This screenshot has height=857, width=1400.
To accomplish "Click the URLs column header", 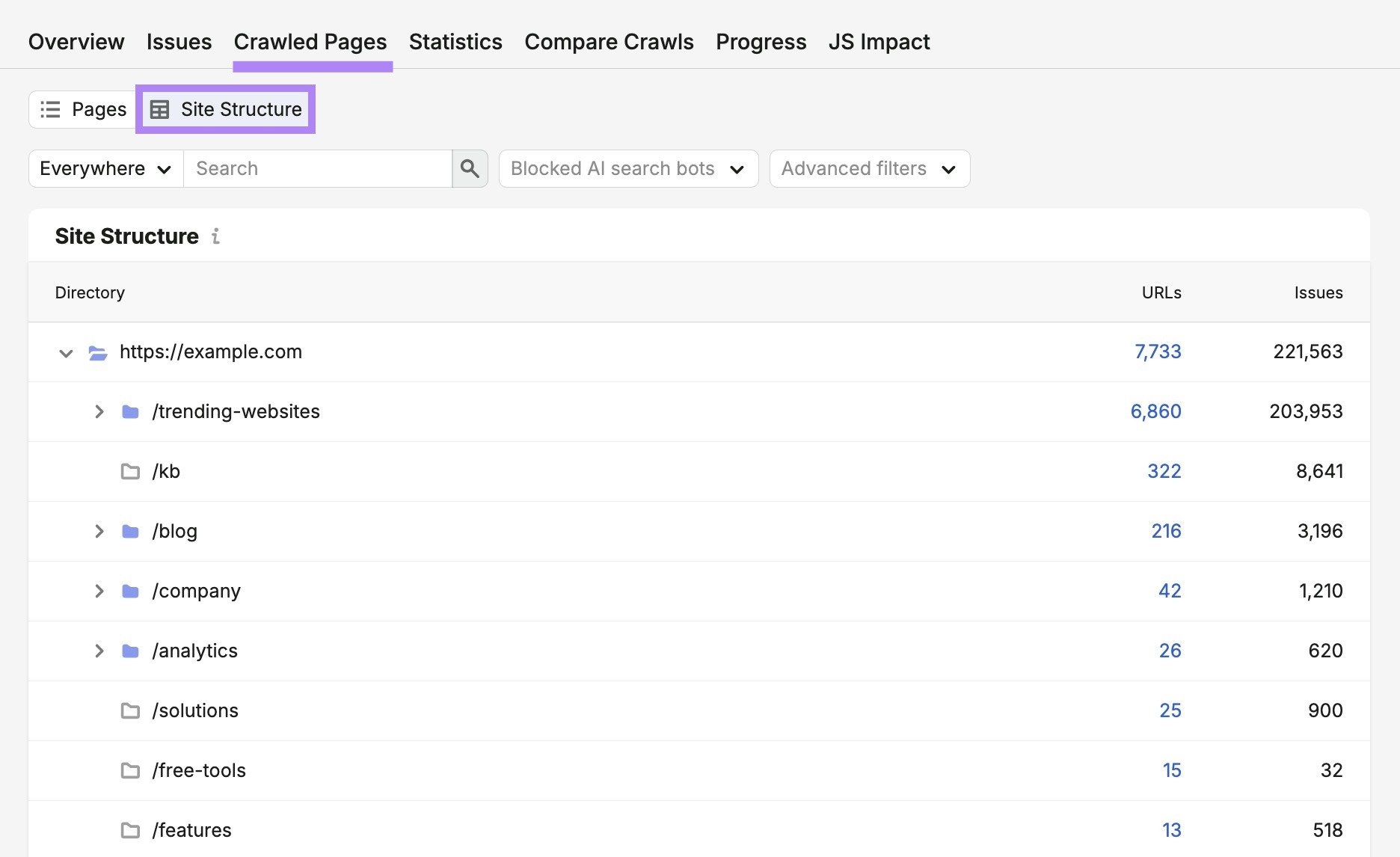I will point(1161,292).
